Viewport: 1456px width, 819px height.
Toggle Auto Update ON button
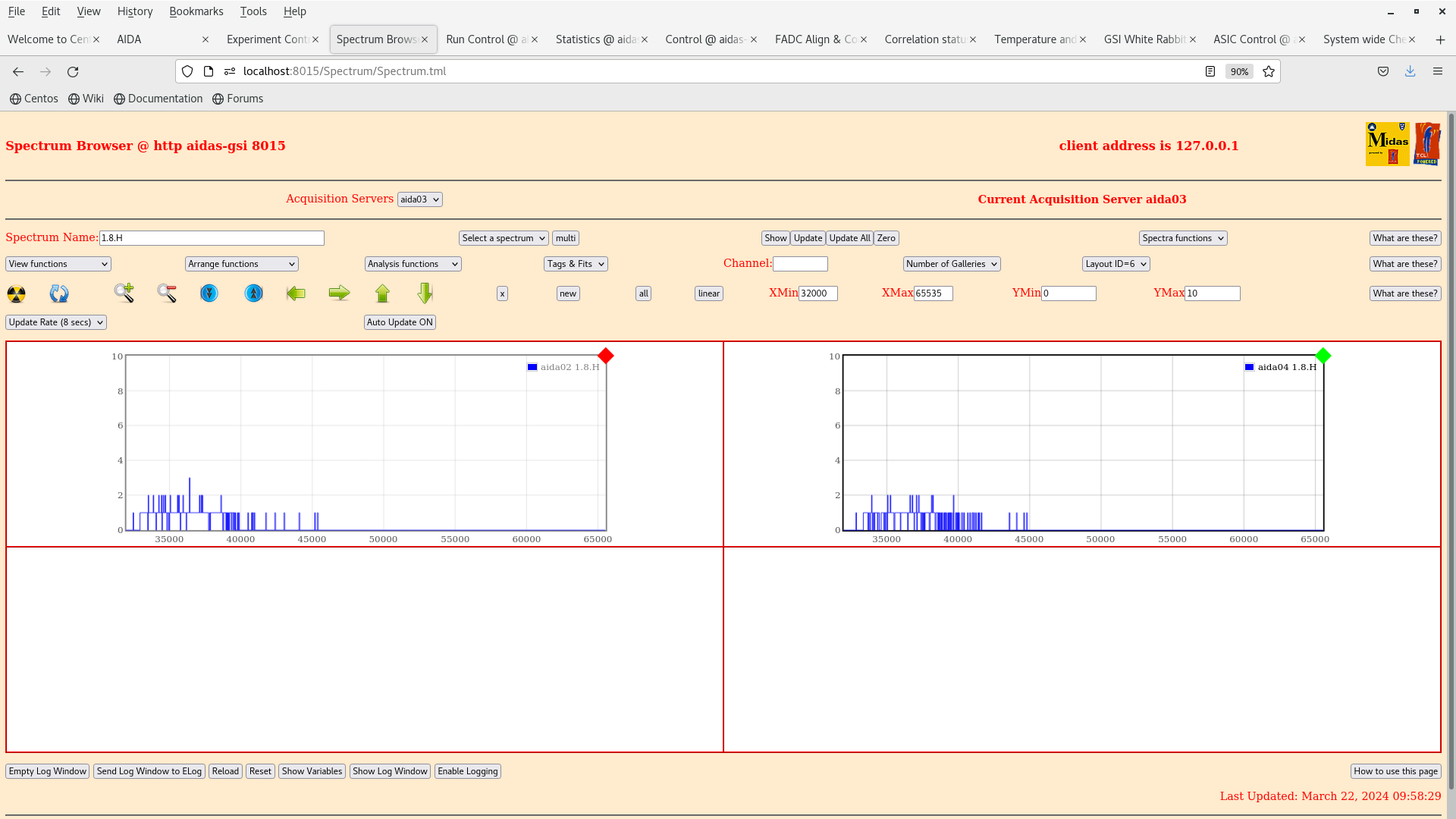[400, 322]
